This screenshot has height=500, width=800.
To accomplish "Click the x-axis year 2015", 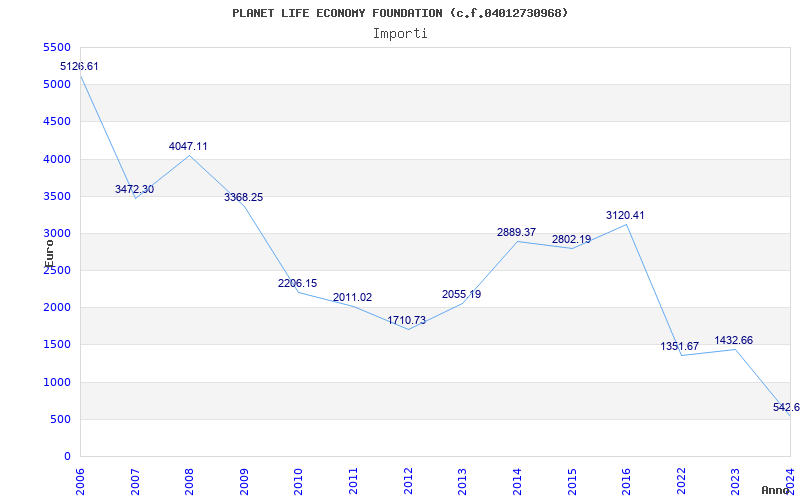I will (x=571, y=482).
